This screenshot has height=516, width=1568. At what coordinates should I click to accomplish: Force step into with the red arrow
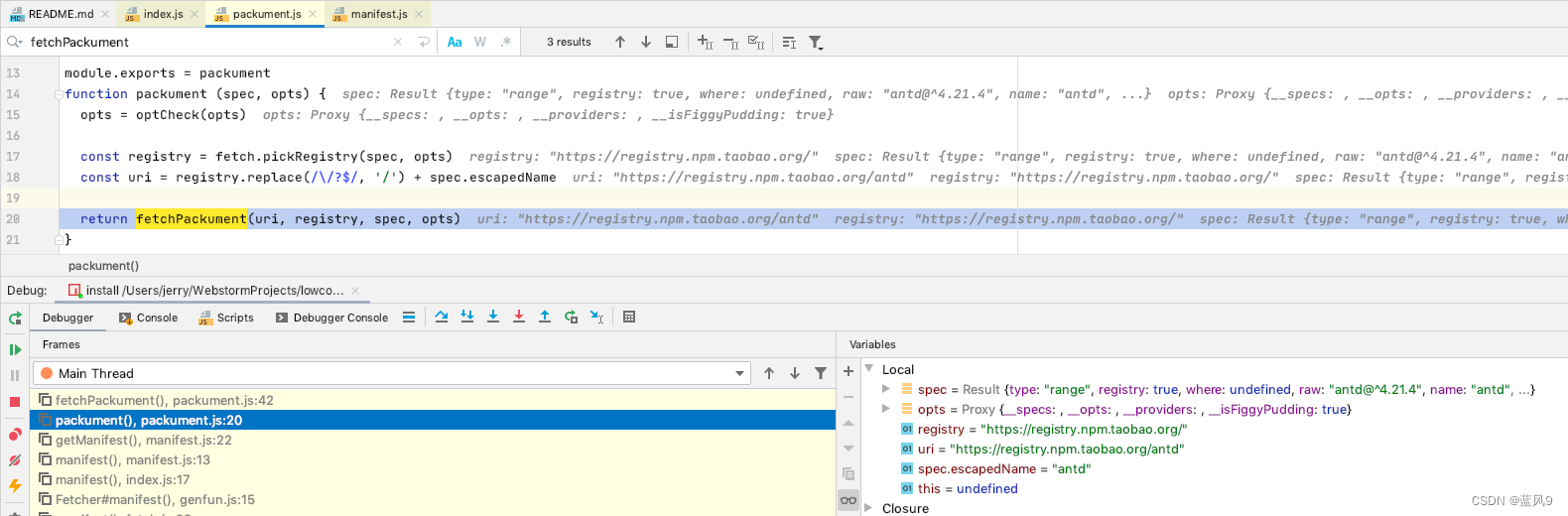[x=519, y=317]
